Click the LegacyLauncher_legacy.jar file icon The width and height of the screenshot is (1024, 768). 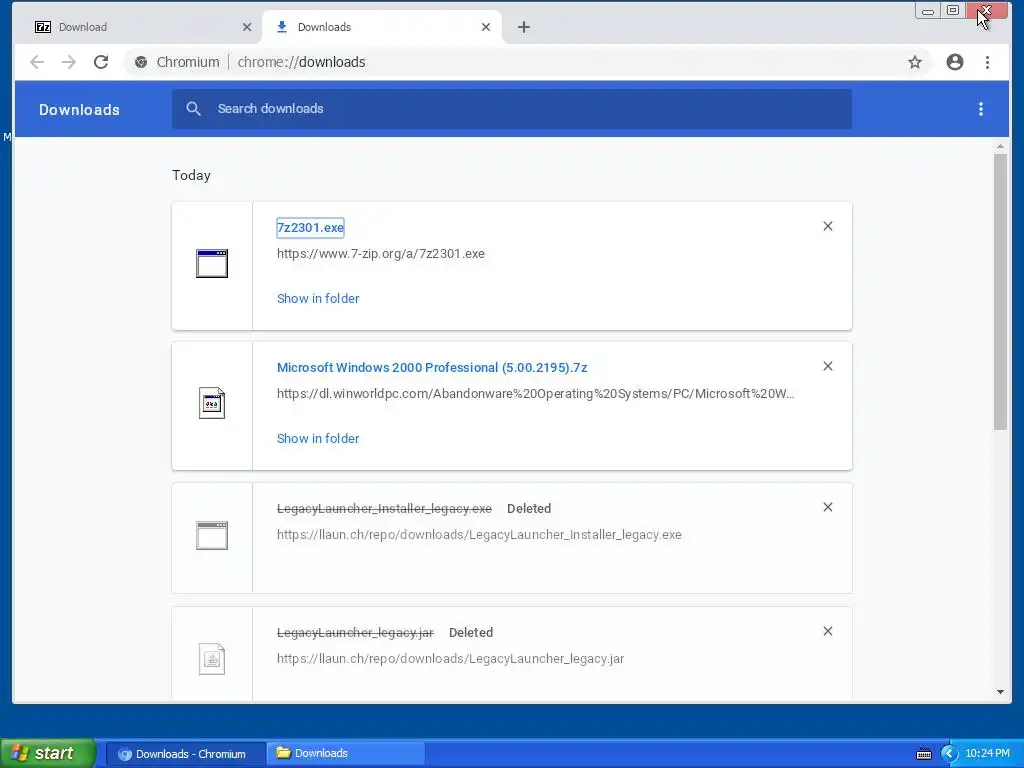[x=212, y=659]
